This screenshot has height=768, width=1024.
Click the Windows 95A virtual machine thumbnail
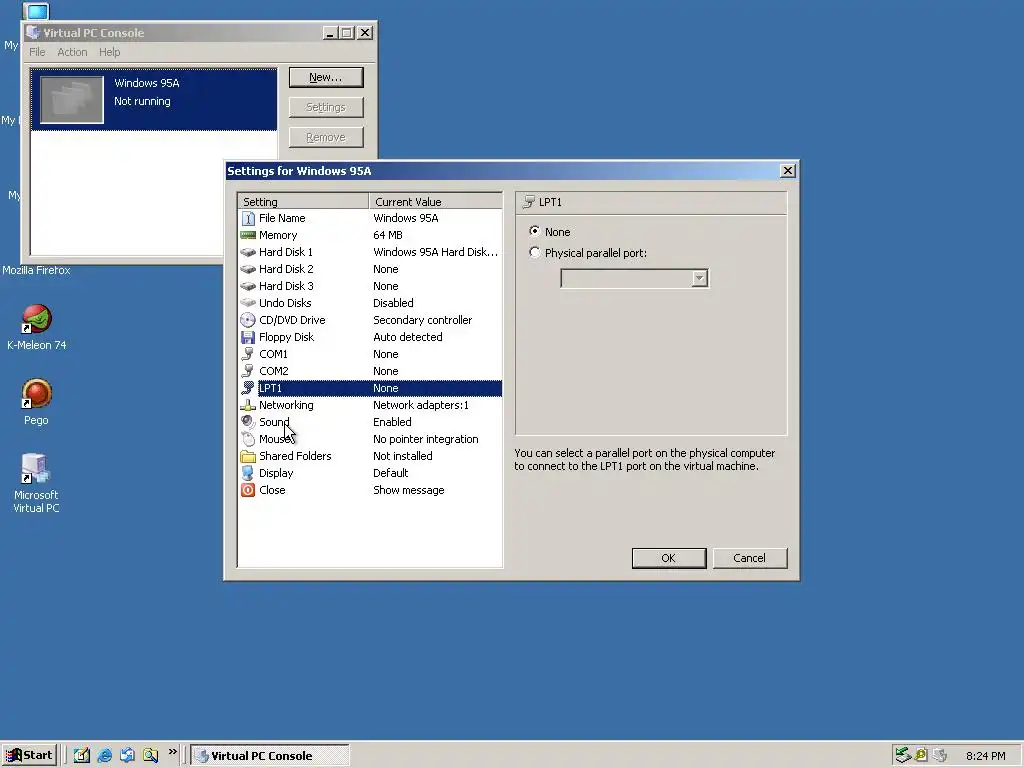[72, 100]
